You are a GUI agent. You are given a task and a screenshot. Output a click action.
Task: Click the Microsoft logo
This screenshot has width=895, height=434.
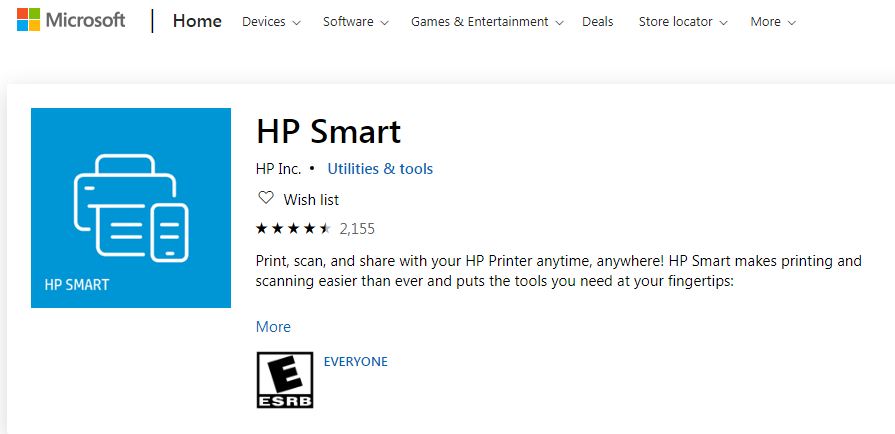tap(71, 20)
